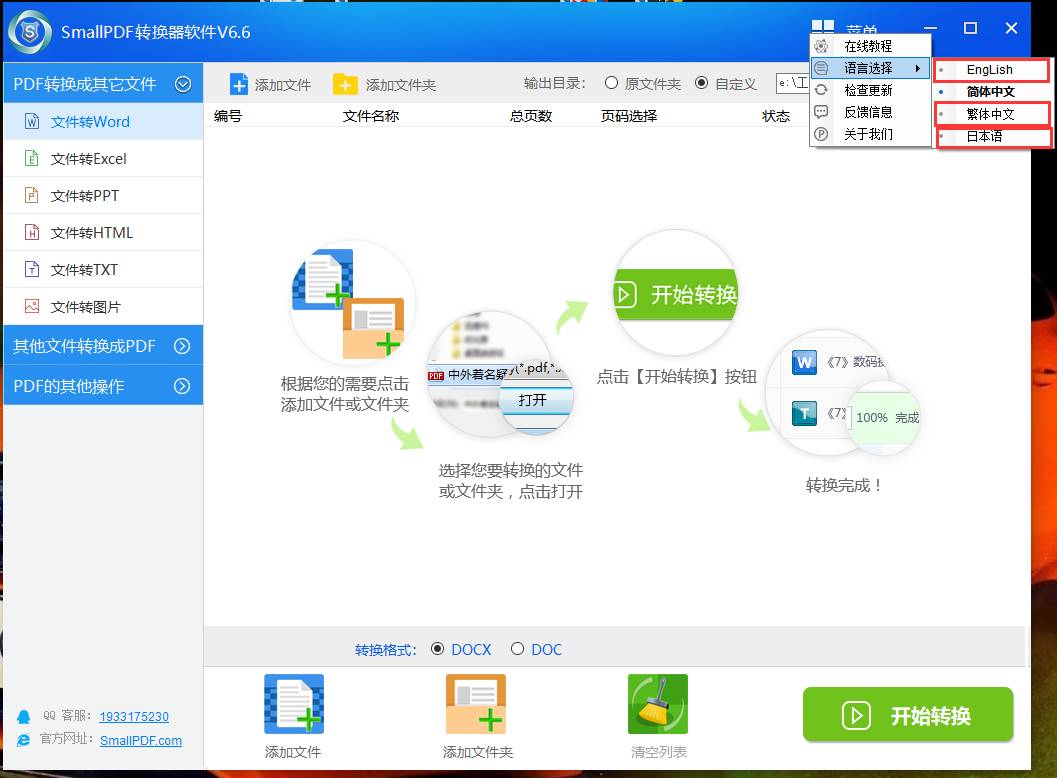Image resolution: width=1057 pixels, height=778 pixels.
Task: Click the output directory path field
Action: tap(793, 83)
